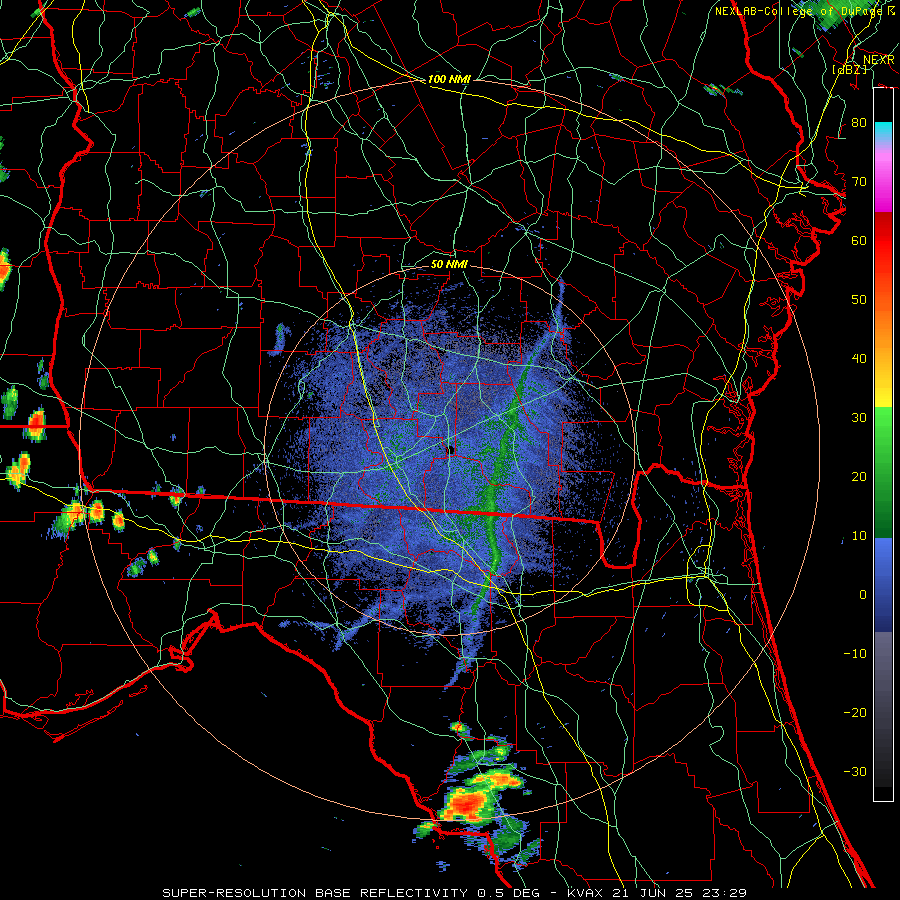Click the dBZ unit label

point(849,70)
